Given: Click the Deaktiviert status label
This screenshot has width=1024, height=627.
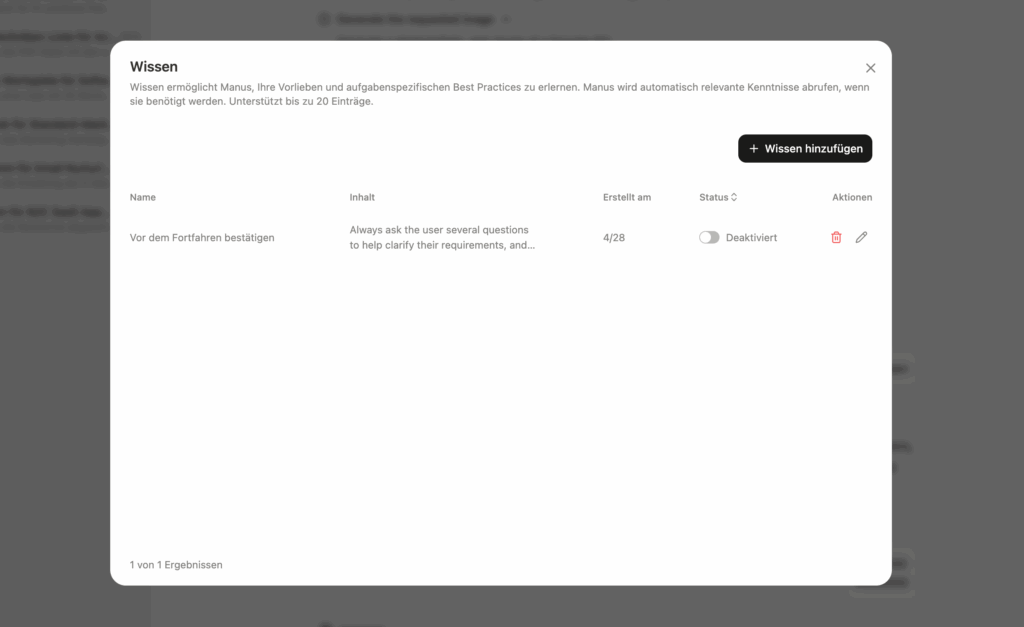Looking at the screenshot, I should (x=751, y=238).
